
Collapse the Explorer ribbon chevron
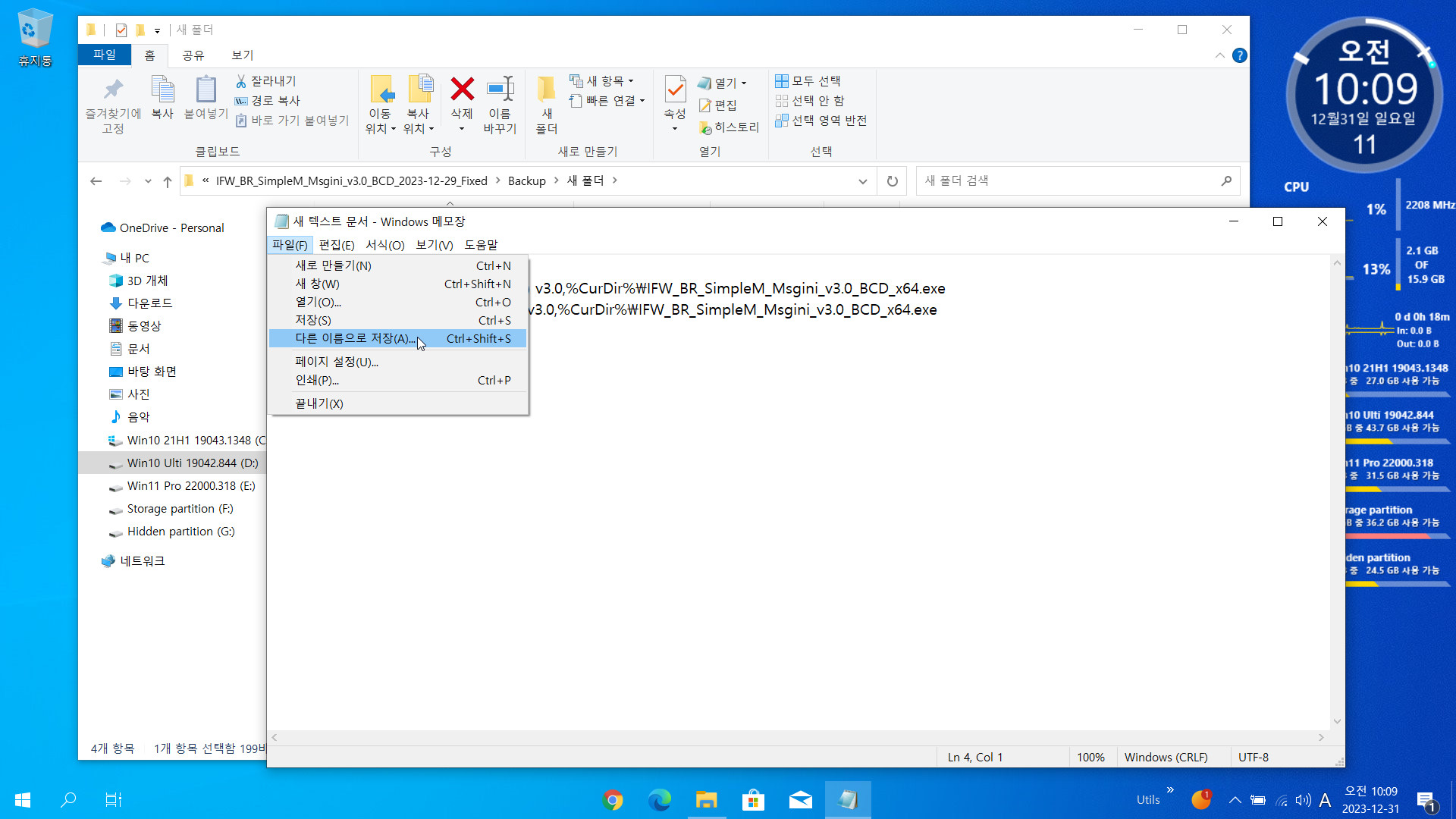1219,55
